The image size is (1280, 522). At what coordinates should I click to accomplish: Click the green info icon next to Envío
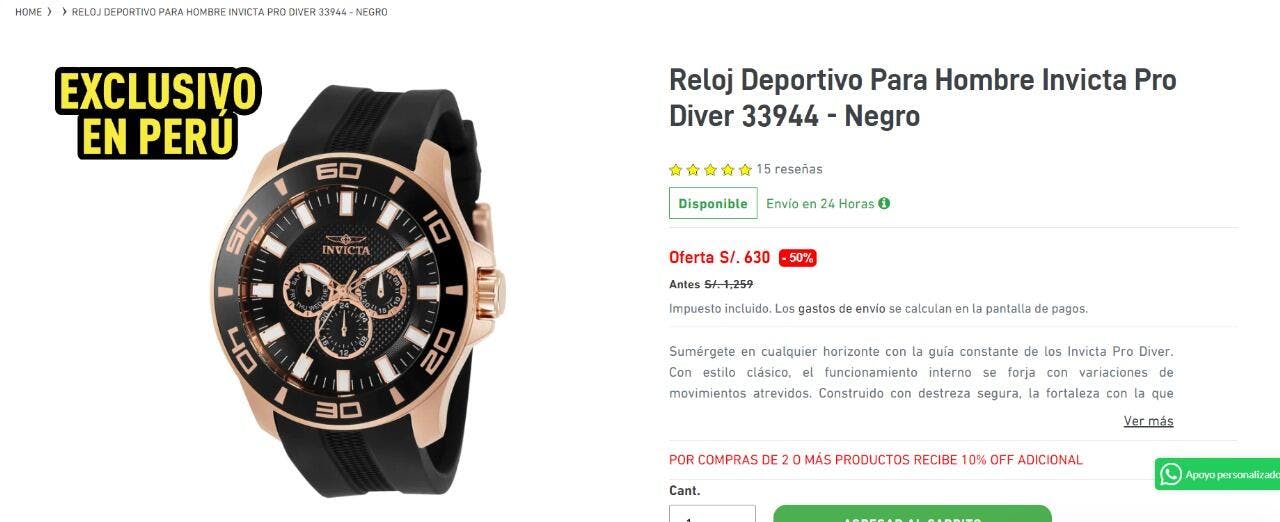[884, 203]
